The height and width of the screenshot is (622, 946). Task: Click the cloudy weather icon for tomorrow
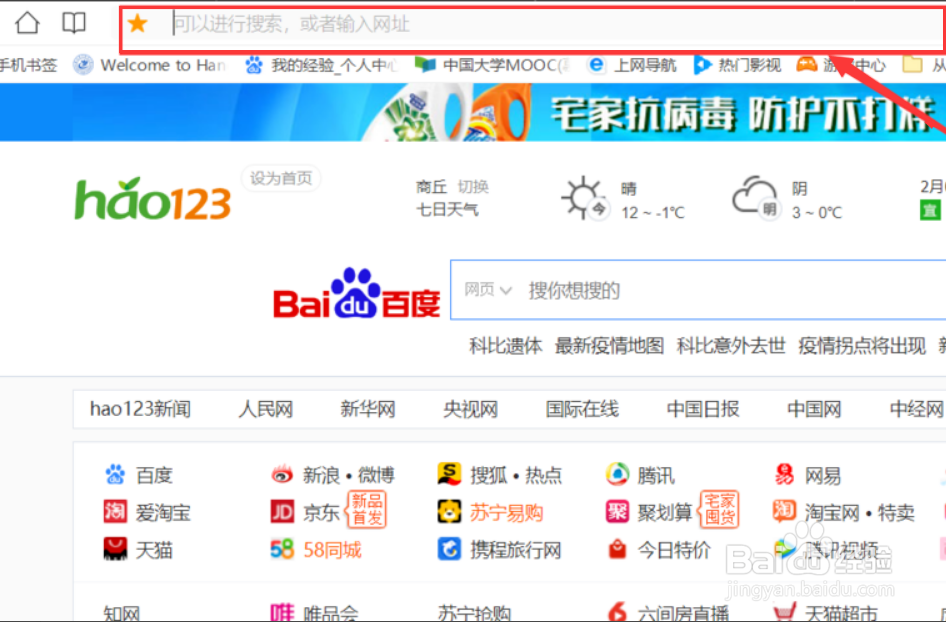click(755, 198)
